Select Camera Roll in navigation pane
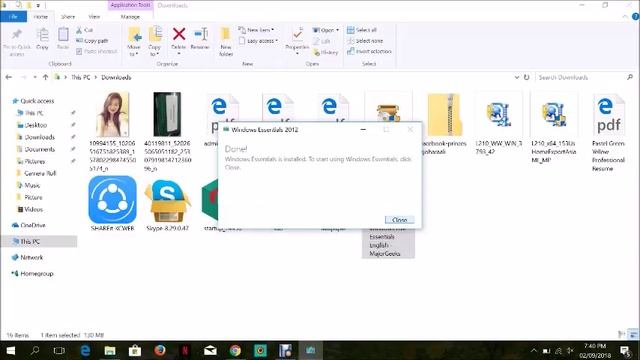640x360 pixels. [x=40, y=173]
